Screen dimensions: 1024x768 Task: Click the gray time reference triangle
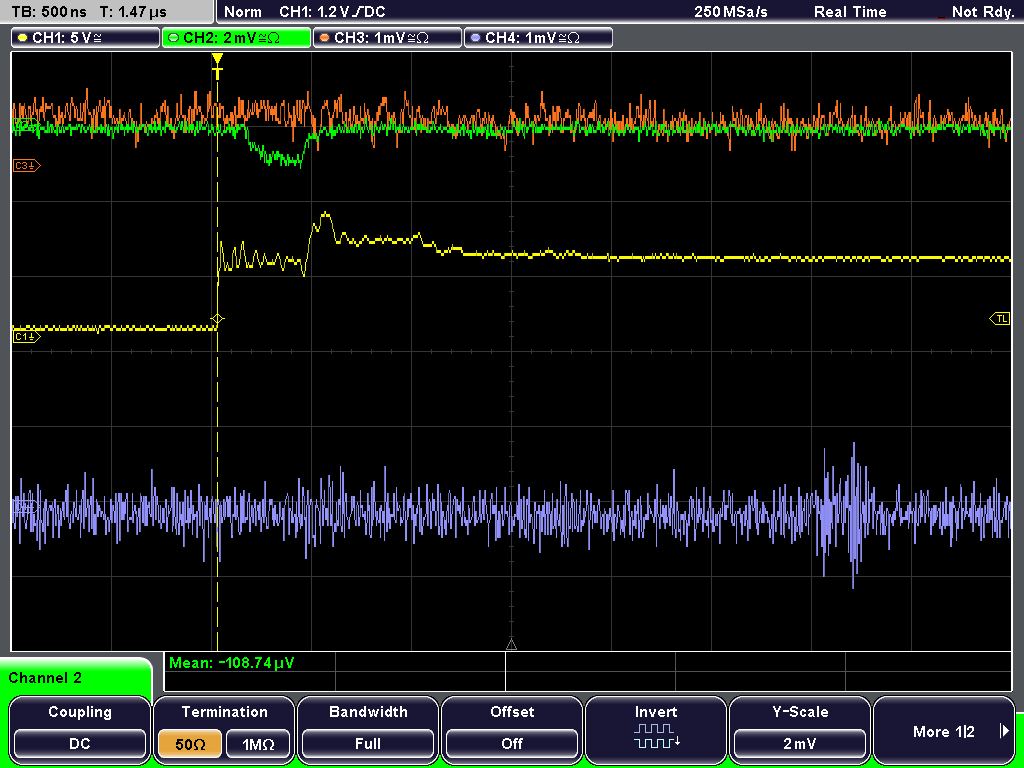pyautogui.click(x=511, y=645)
